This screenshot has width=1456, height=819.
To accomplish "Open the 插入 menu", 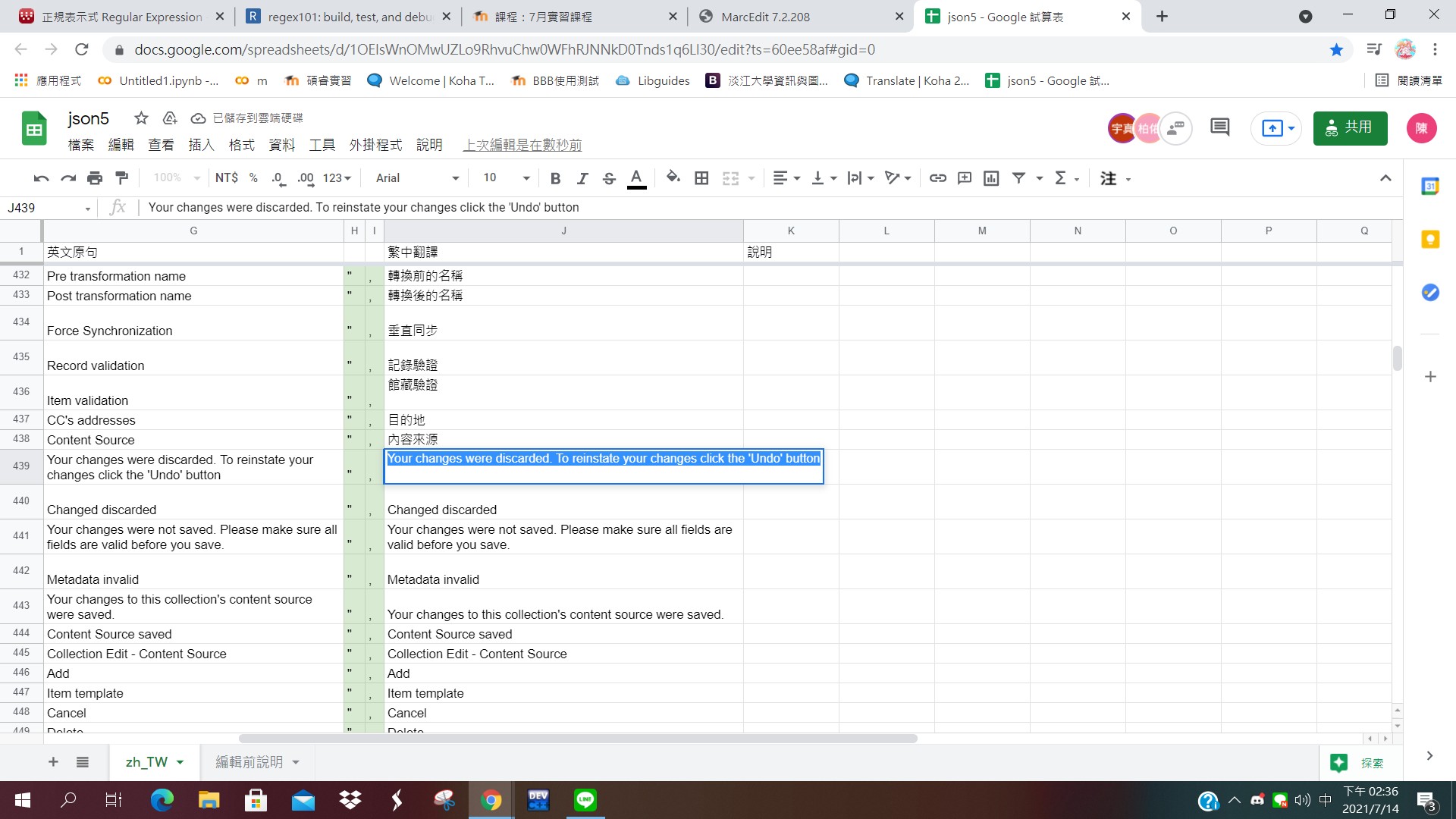I will [201, 145].
